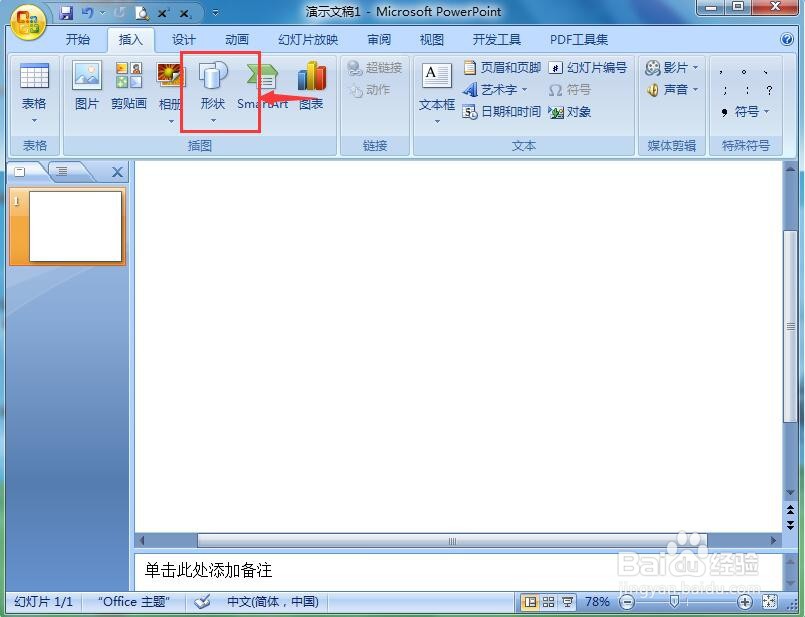Insert a table with 表格 icon
The image size is (805, 617).
click(34, 77)
